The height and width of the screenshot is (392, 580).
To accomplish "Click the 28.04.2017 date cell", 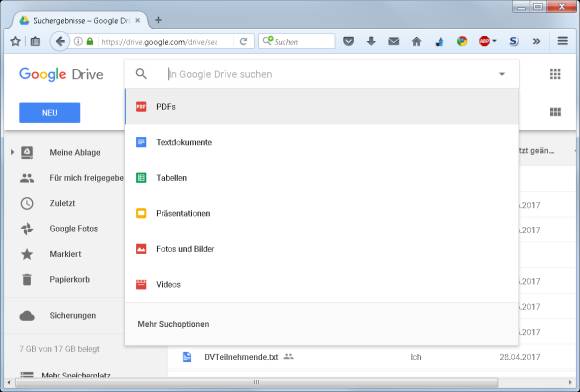I will pos(519,357).
